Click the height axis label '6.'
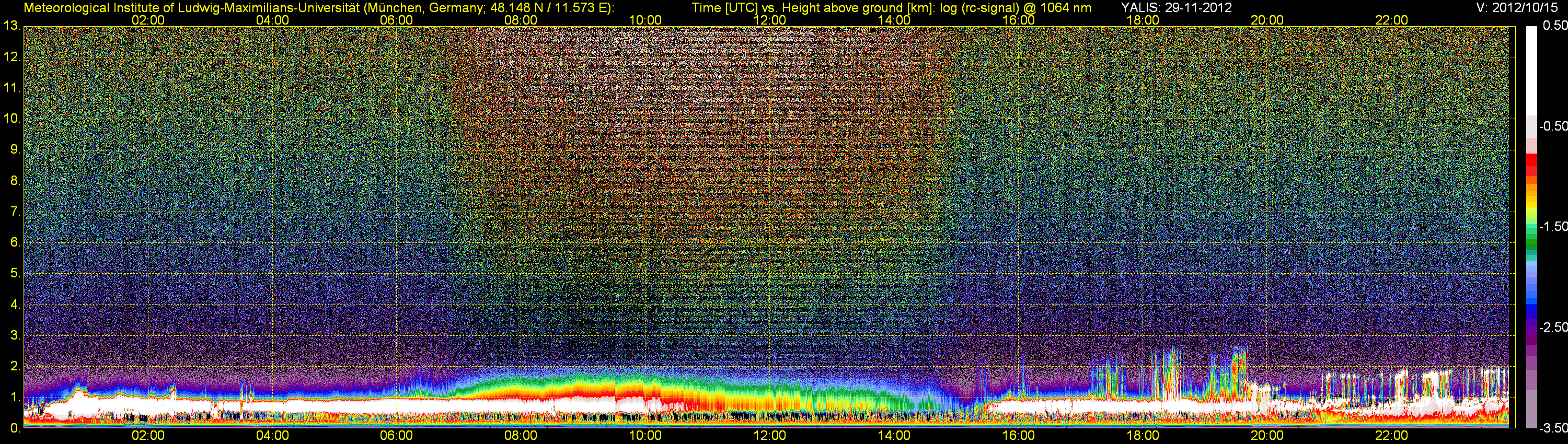 15,242
